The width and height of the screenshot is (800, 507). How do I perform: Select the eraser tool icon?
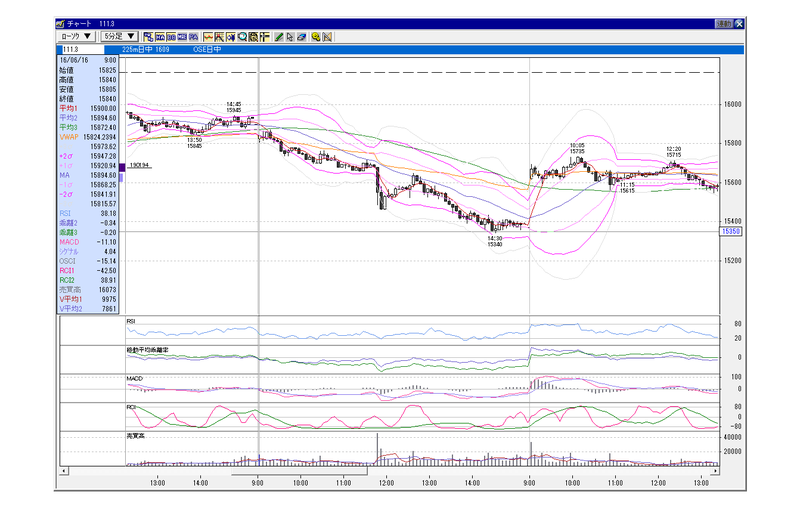pos(302,37)
